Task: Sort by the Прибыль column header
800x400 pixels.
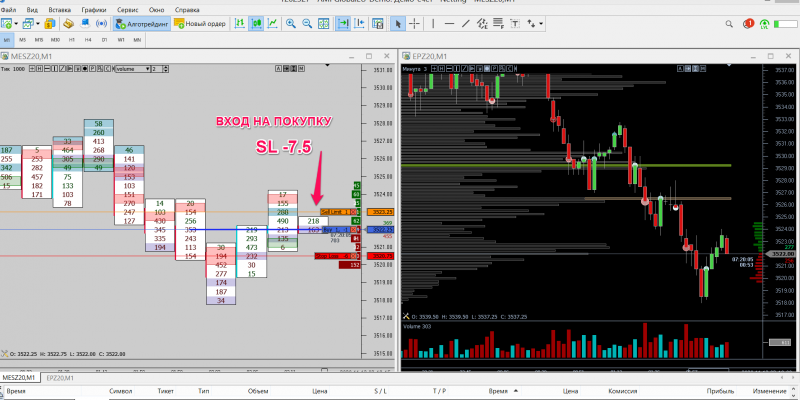Action: [x=720, y=391]
